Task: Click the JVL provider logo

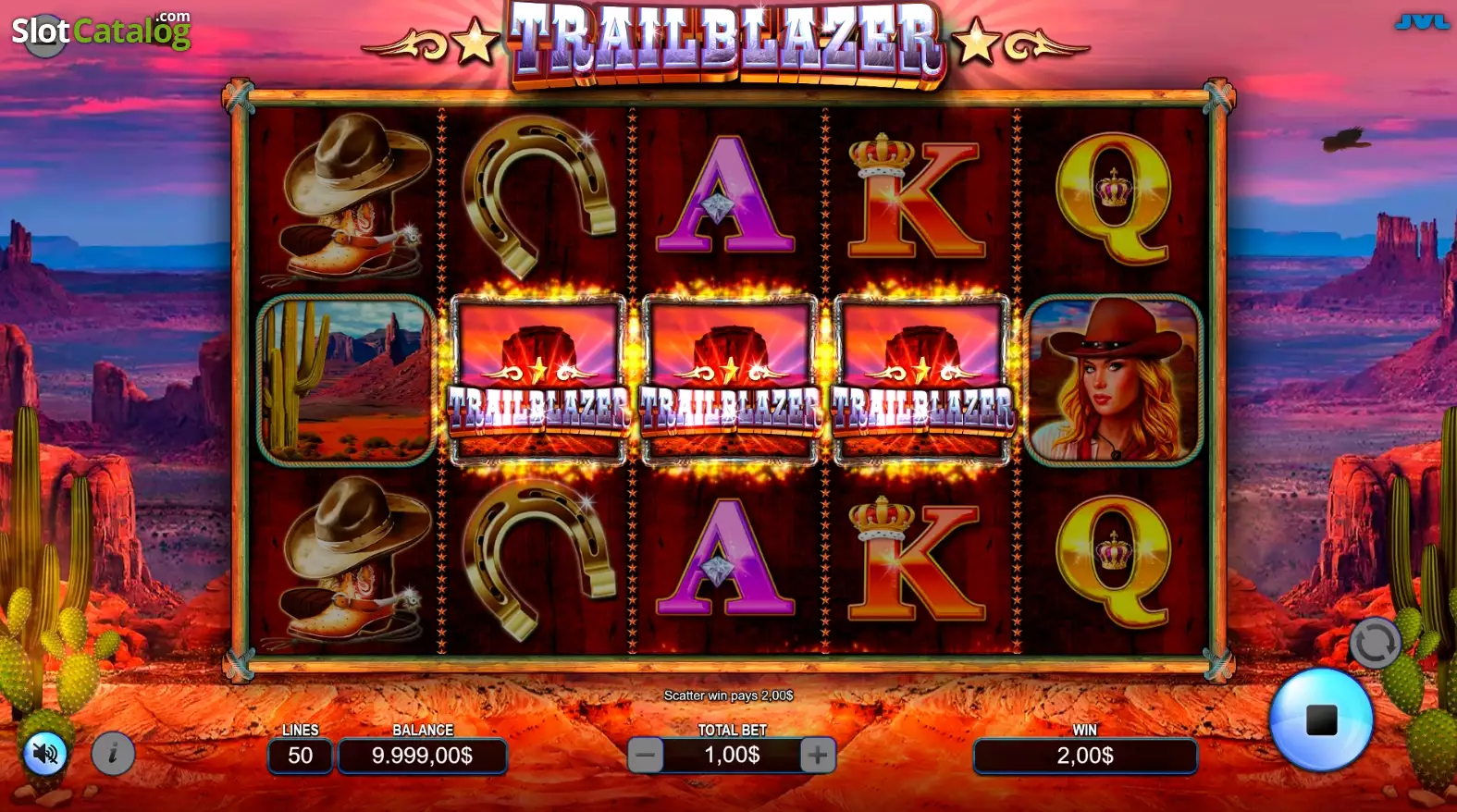Action: coord(1422,21)
